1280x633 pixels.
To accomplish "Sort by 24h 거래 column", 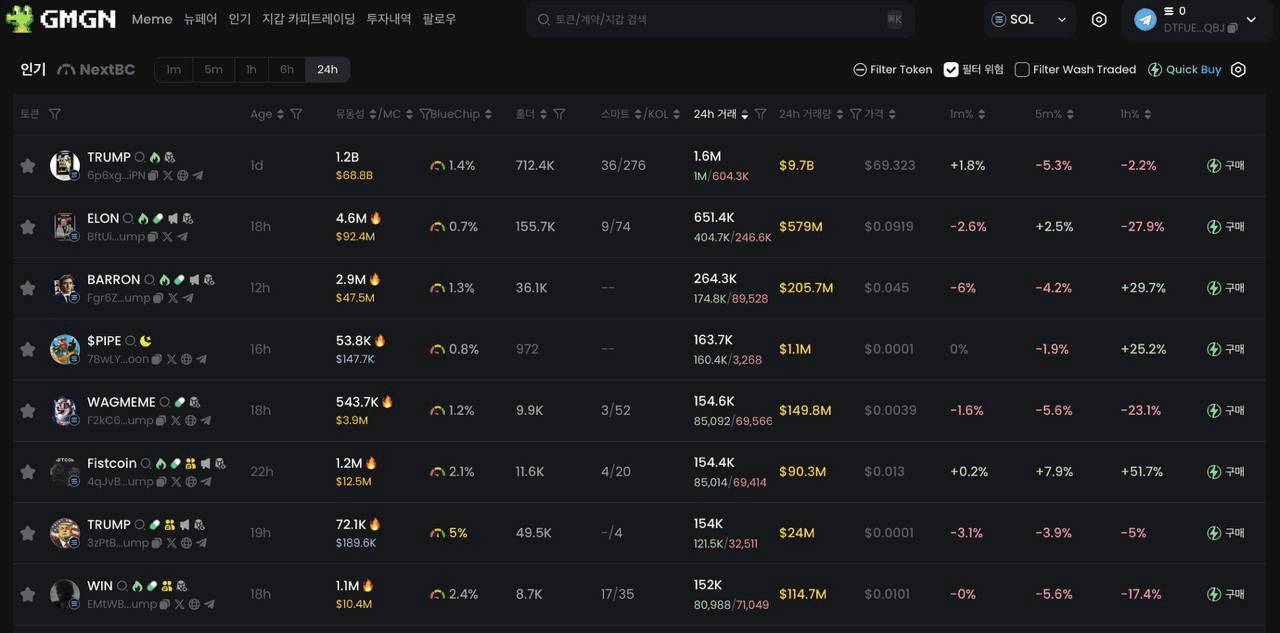I will click(x=744, y=114).
